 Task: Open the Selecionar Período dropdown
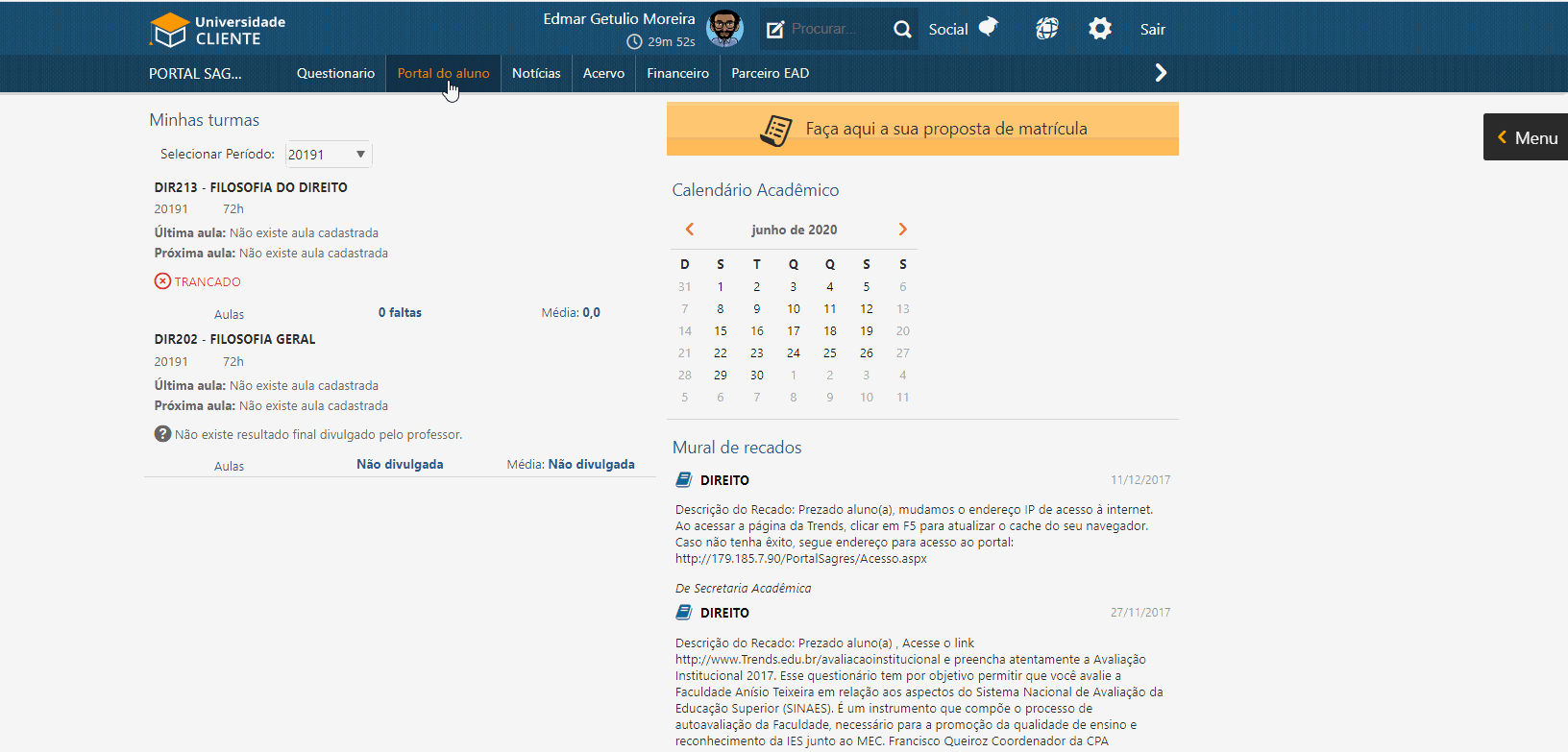[x=328, y=155]
